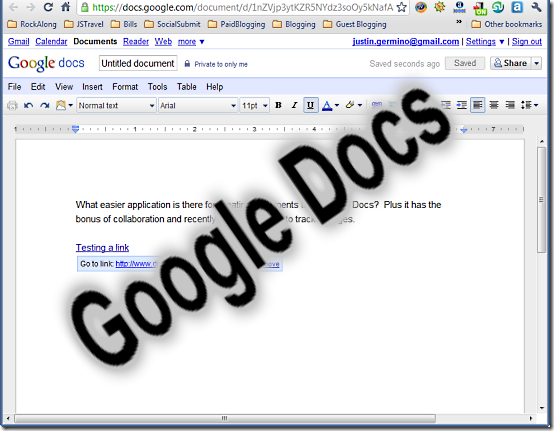Redo the last action
This screenshot has height=431, width=554.
pyautogui.click(x=45, y=105)
